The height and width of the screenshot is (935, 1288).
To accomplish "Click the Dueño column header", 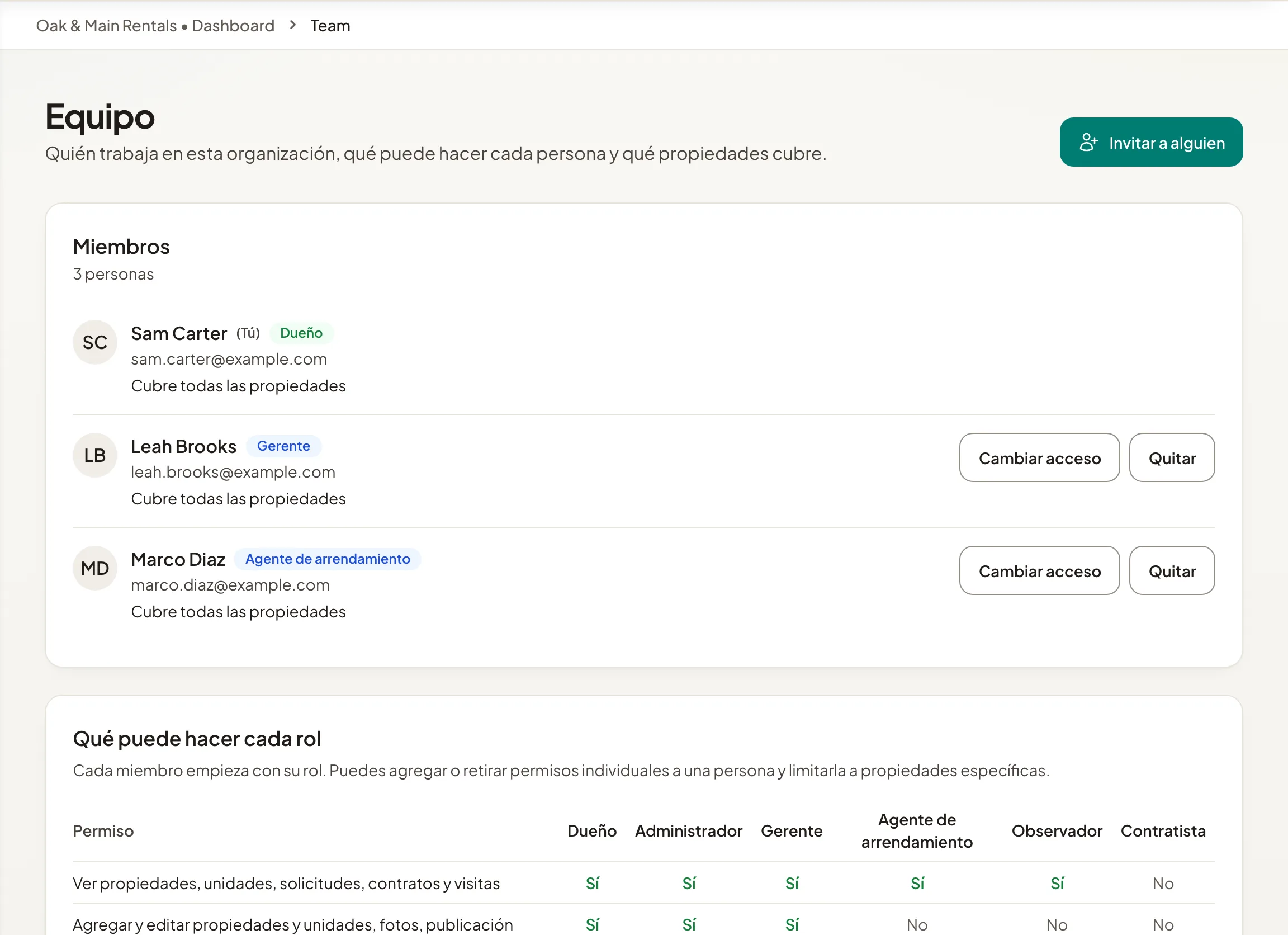I will pos(592,831).
